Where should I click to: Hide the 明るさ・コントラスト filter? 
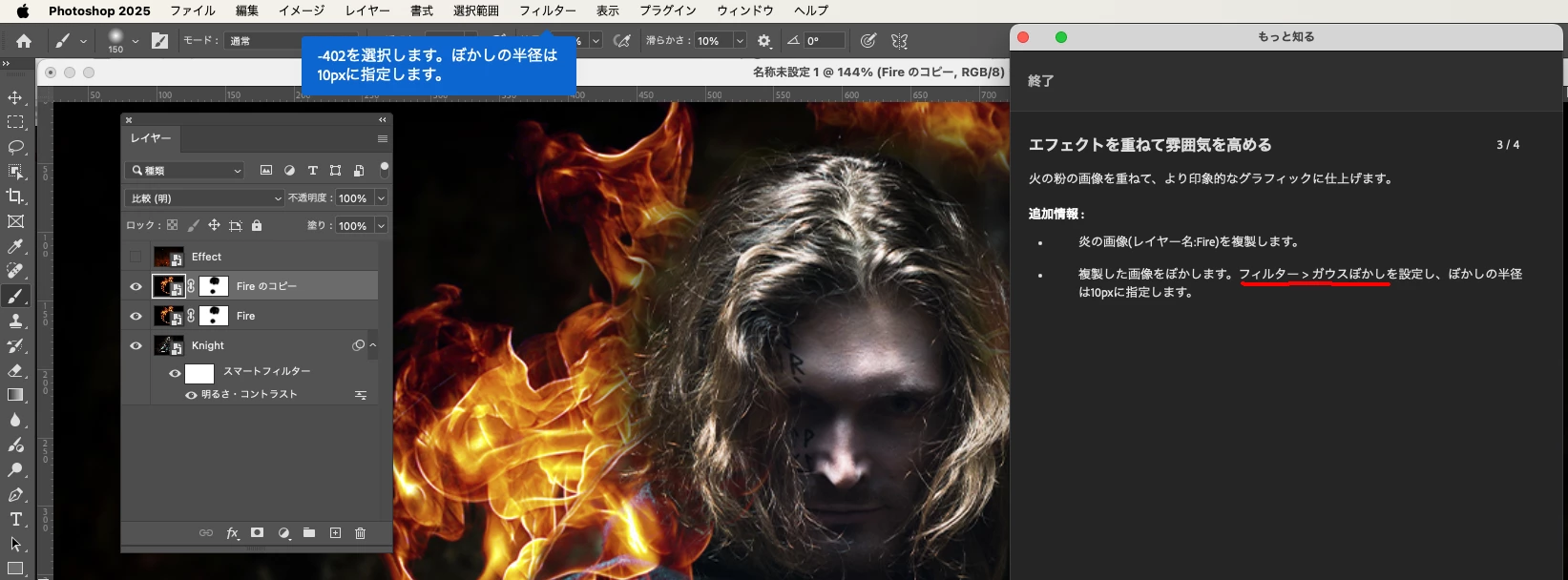tap(191, 395)
